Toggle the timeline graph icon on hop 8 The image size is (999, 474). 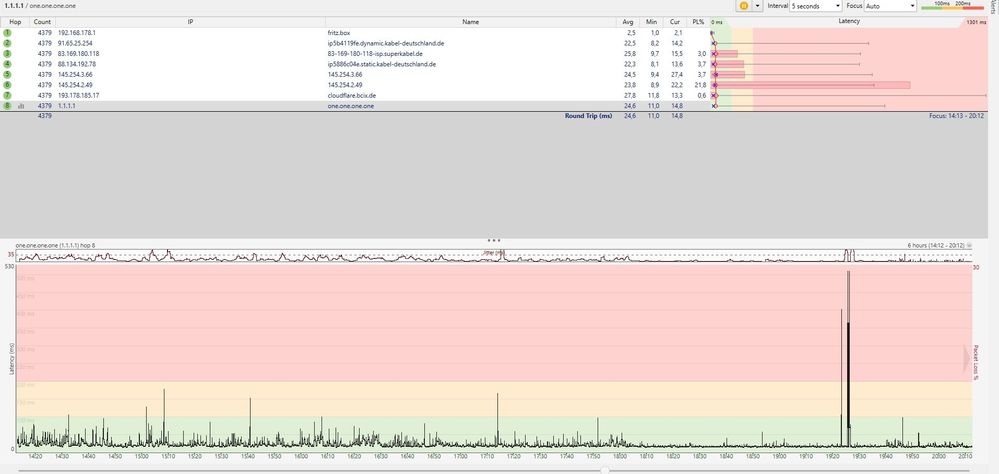(21, 106)
